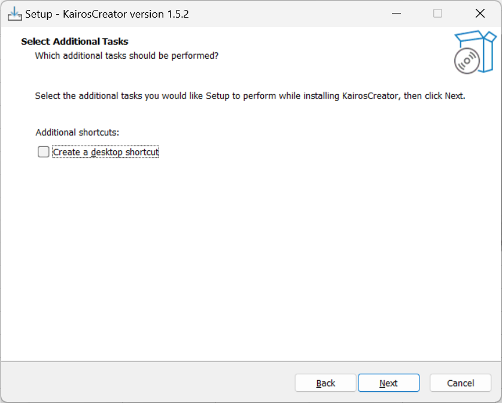Click the Setup installer icon in title bar
This screenshot has height=404, width=502.
coord(15,14)
